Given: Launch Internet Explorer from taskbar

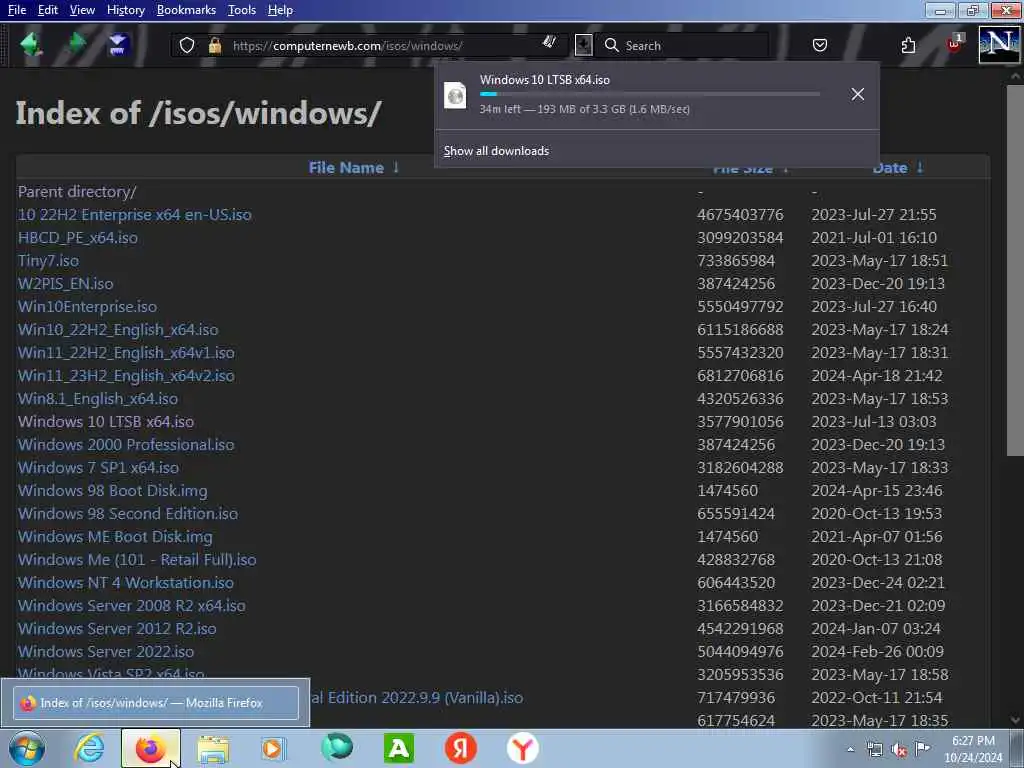Looking at the screenshot, I should tap(88, 748).
